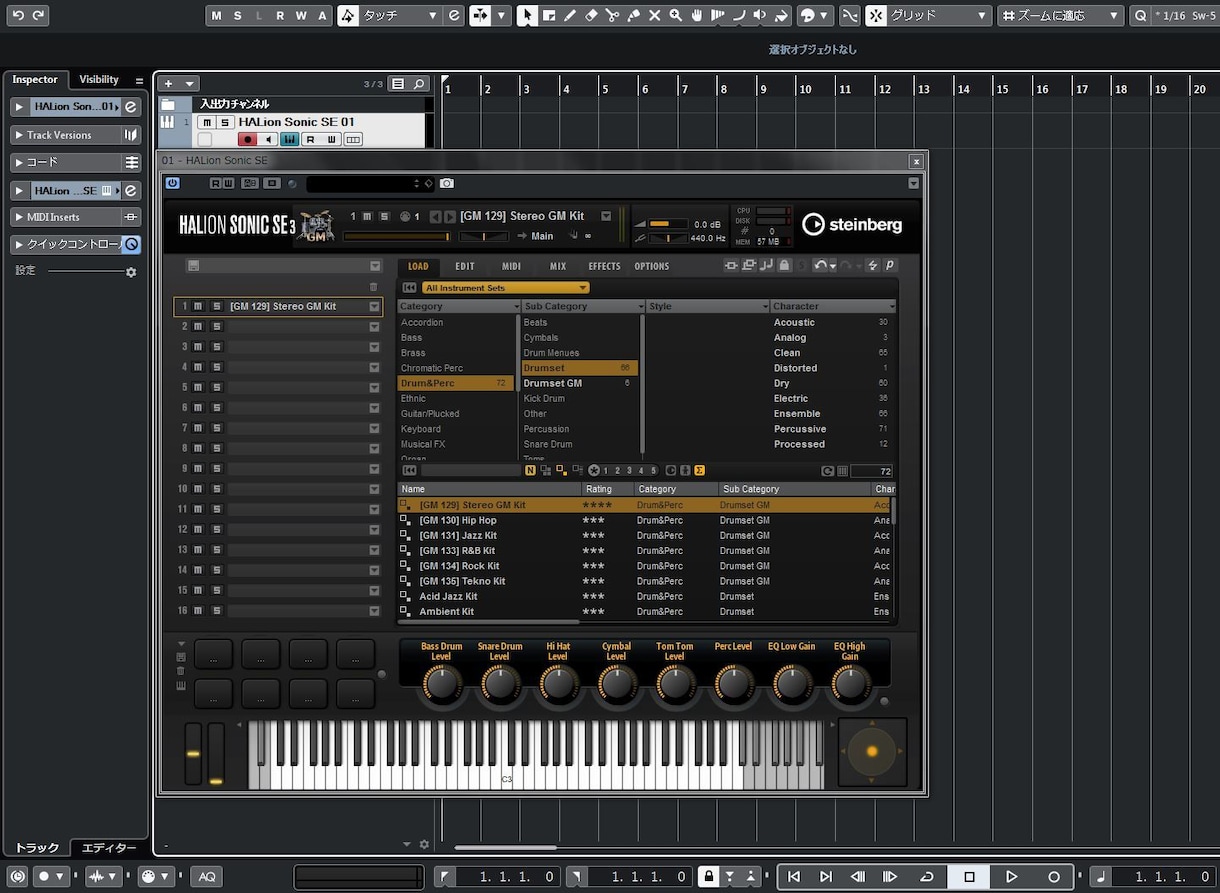Mute the HALion Sonic SE 01 track
The width and height of the screenshot is (1220, 893).
point(207,122)
